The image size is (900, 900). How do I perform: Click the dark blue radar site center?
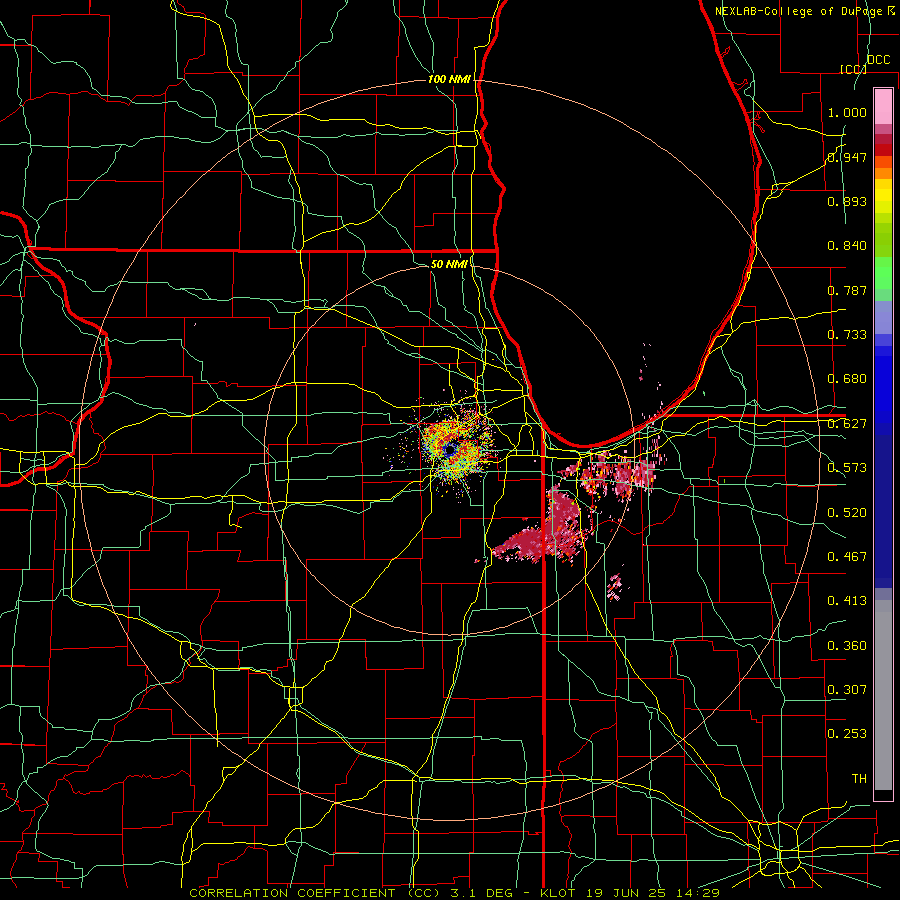[451, 449]
